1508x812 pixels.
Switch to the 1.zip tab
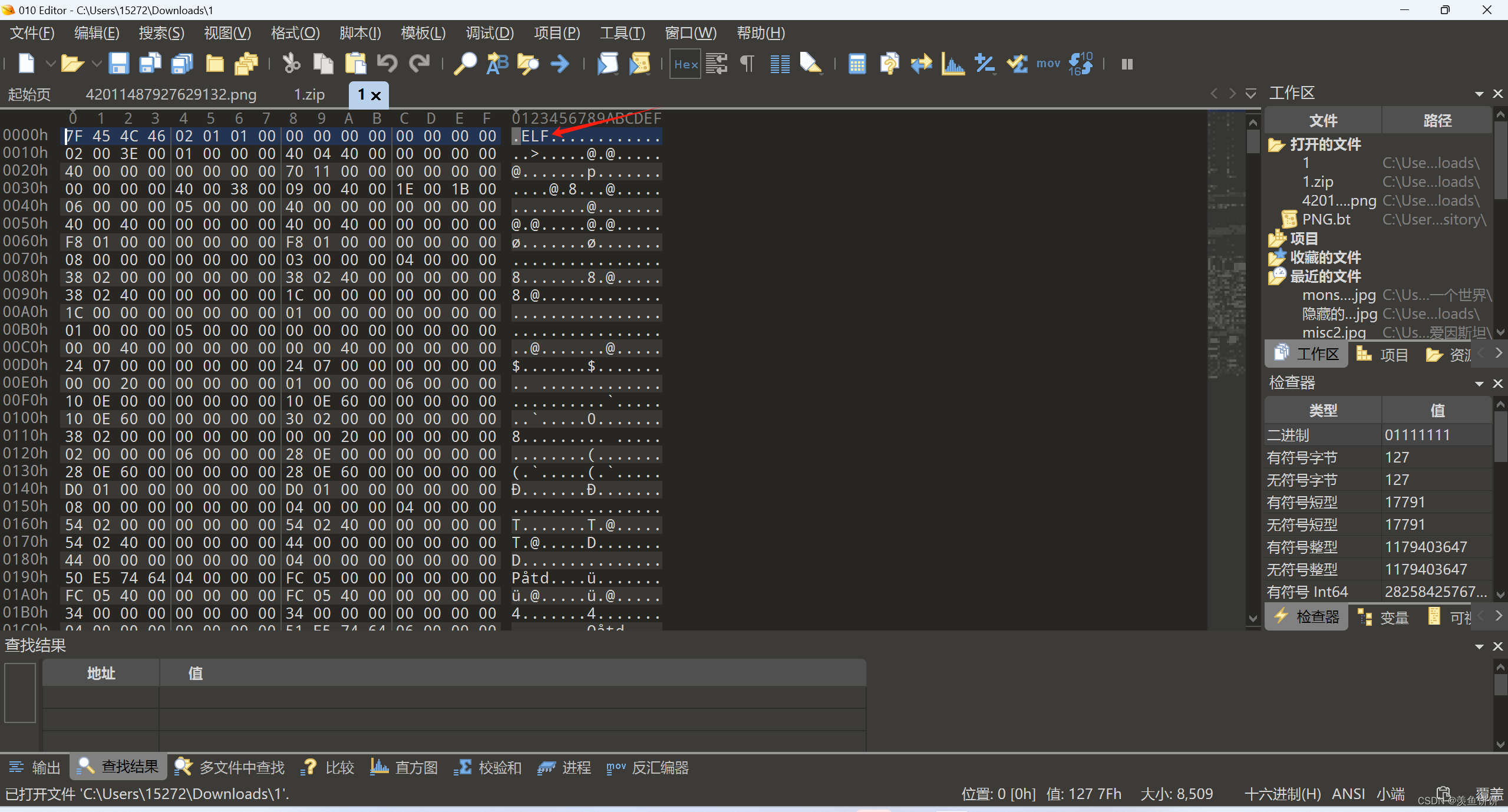[309, 94]
